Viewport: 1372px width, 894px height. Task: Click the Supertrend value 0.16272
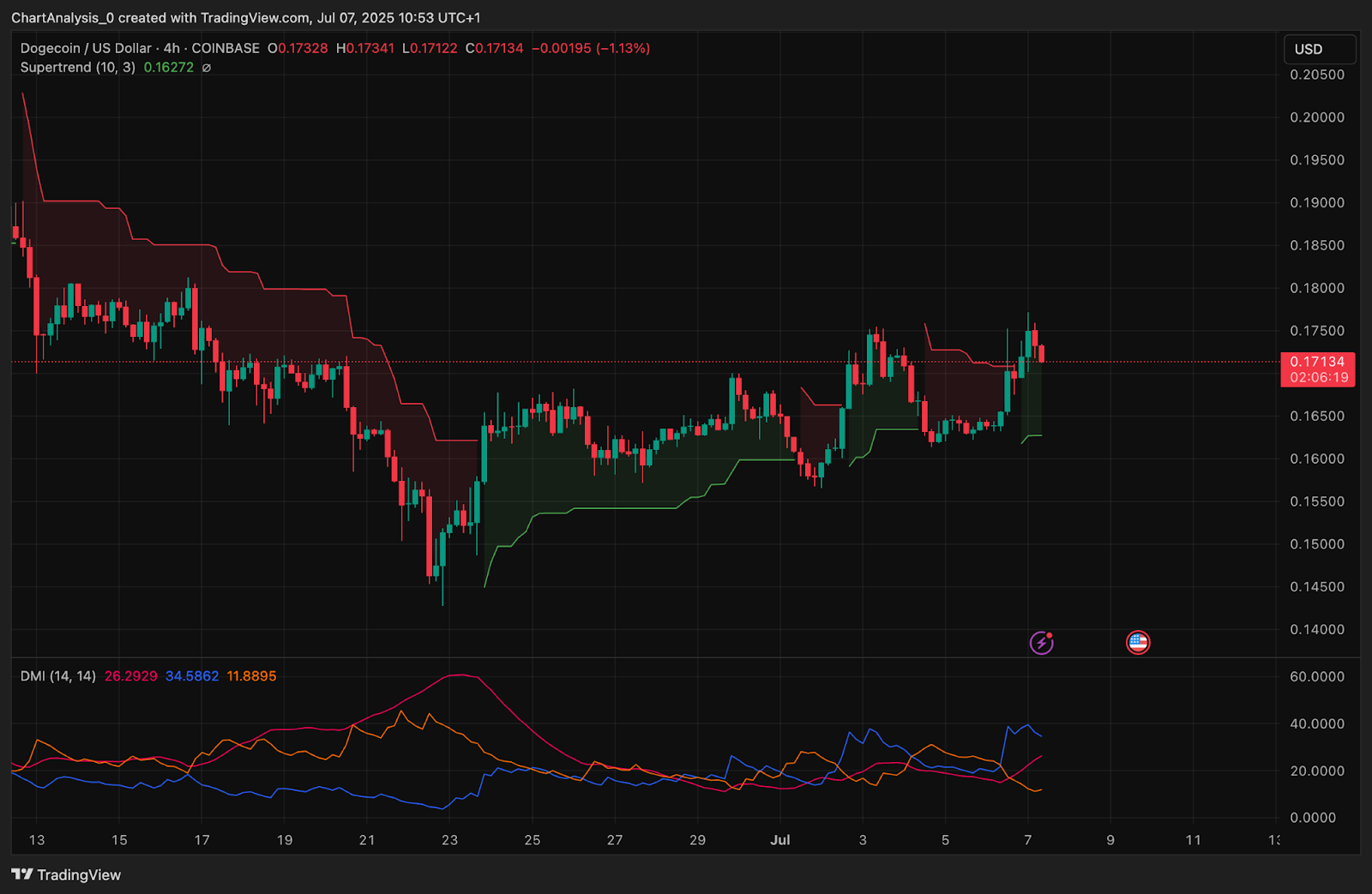click(169, 67)
